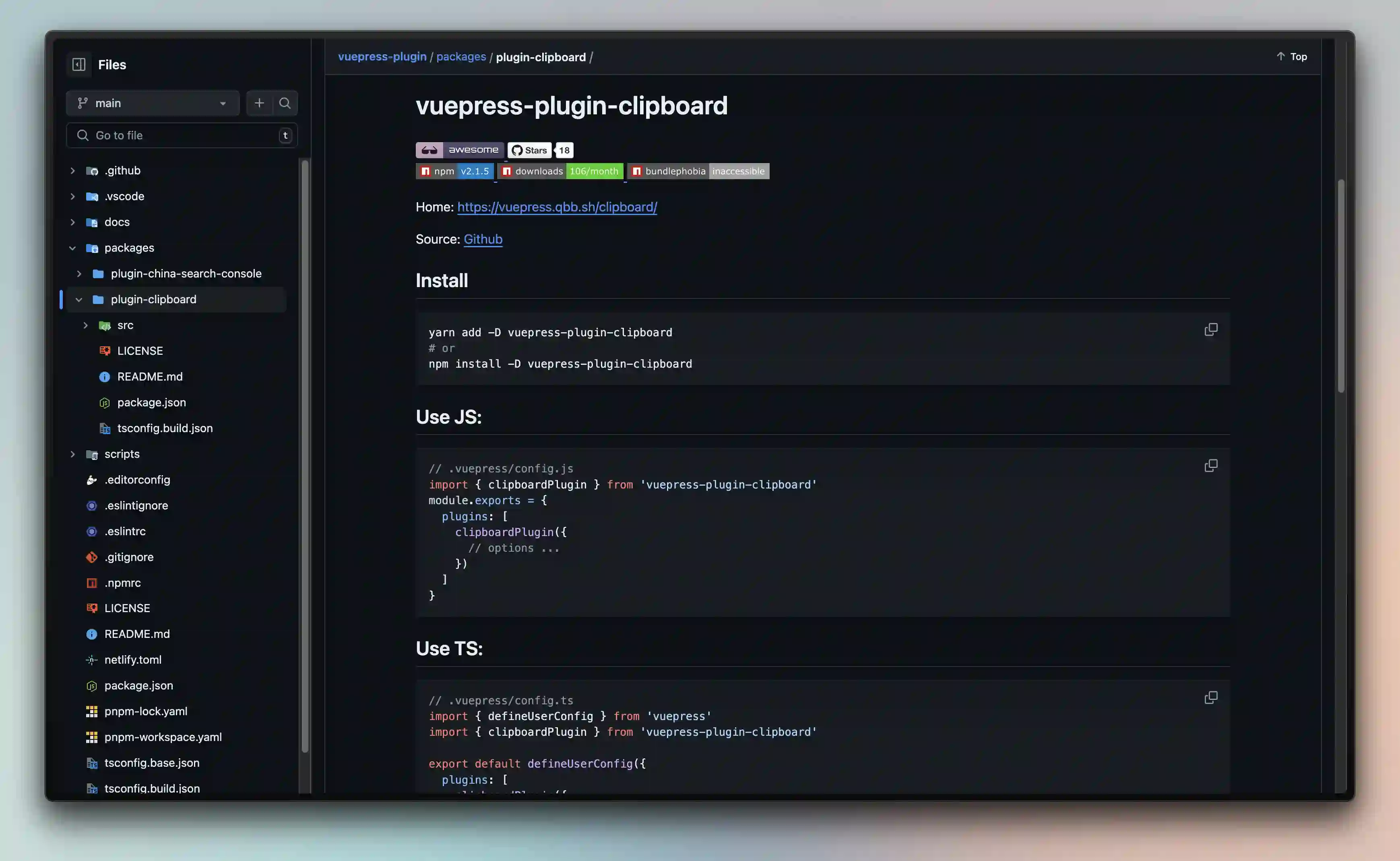
Task: Expand the .vscode folder chevron
Action: (72, 197)
